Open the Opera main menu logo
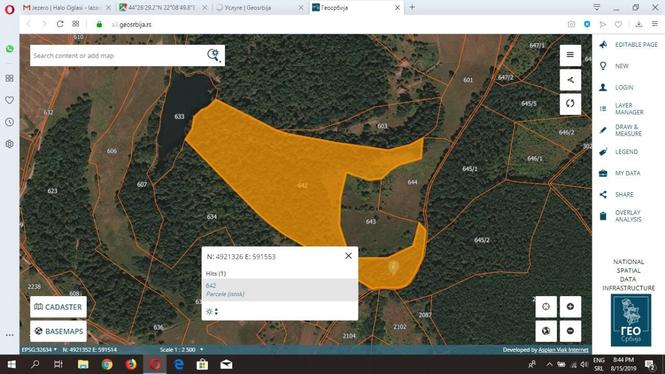 tap(9, 9)
